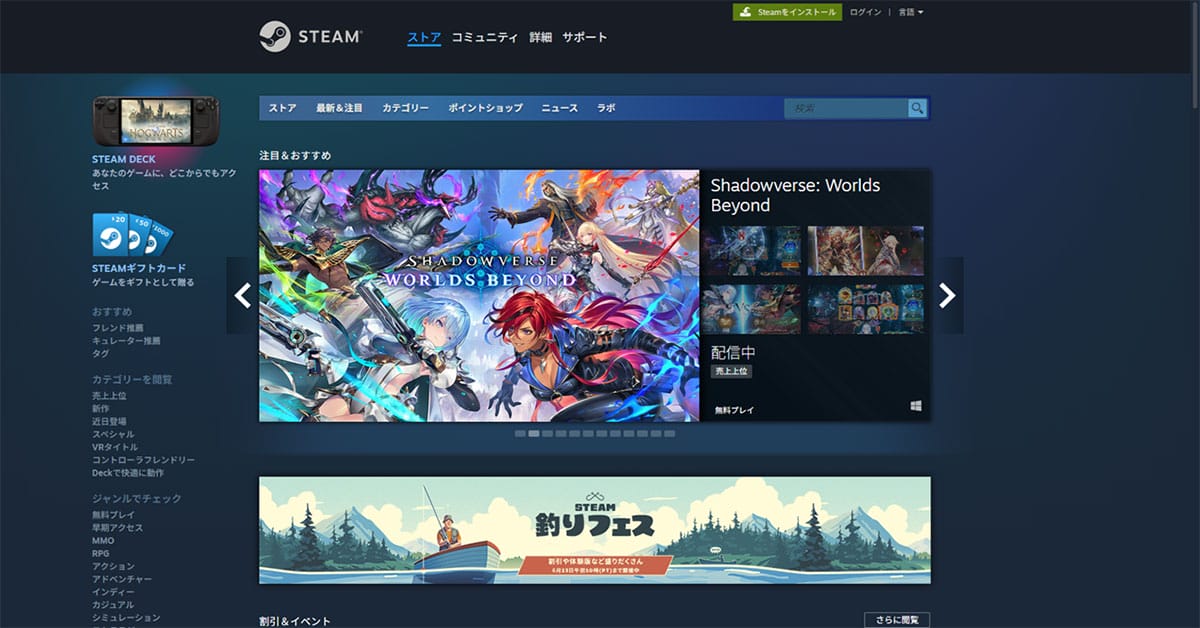1200x628 pixels.
Task: Click the search magnifier icon
Action: point(918,108)
